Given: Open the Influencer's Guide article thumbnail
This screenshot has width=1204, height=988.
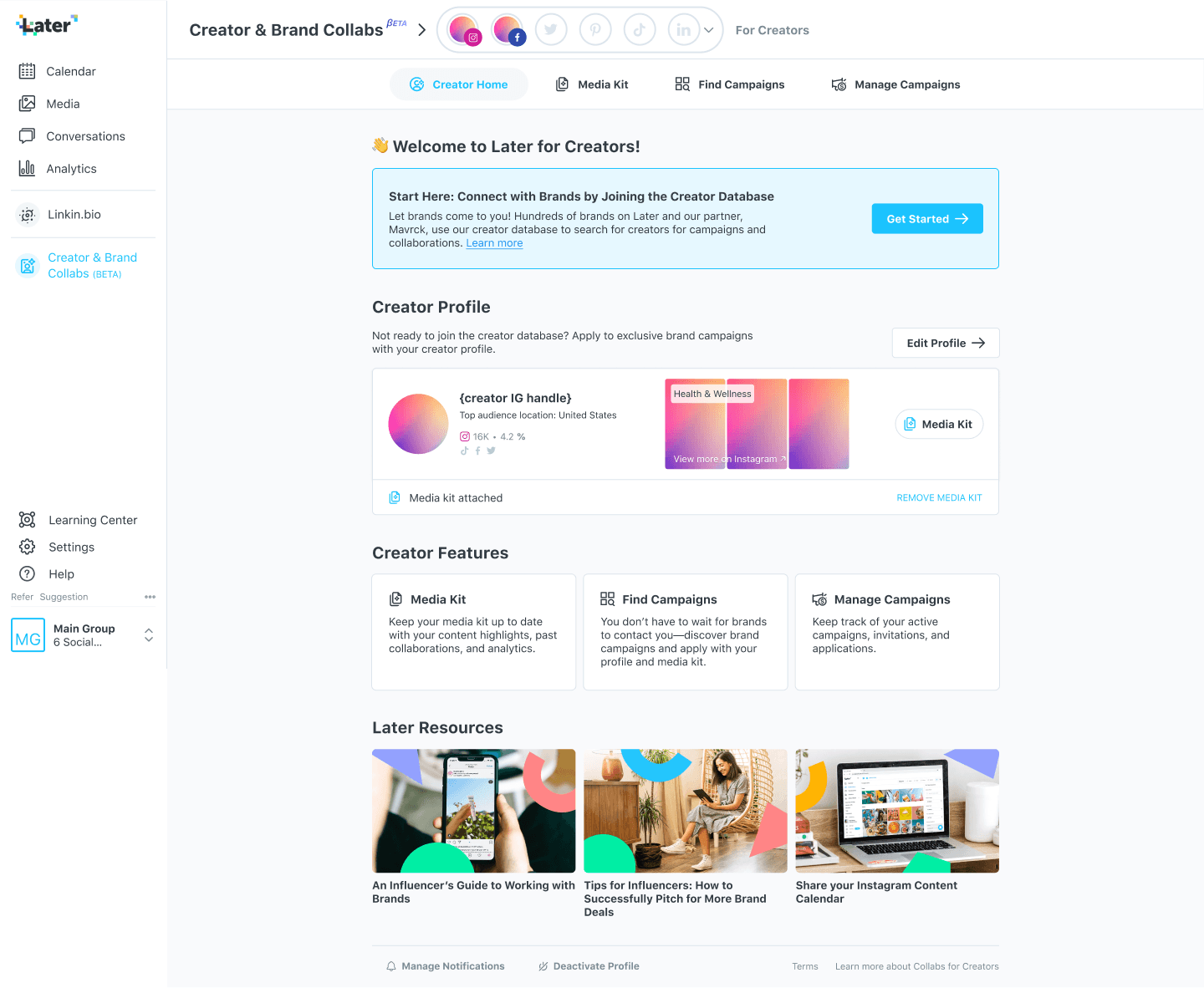Looking at the screenshot, I should [x=474, y=811].
